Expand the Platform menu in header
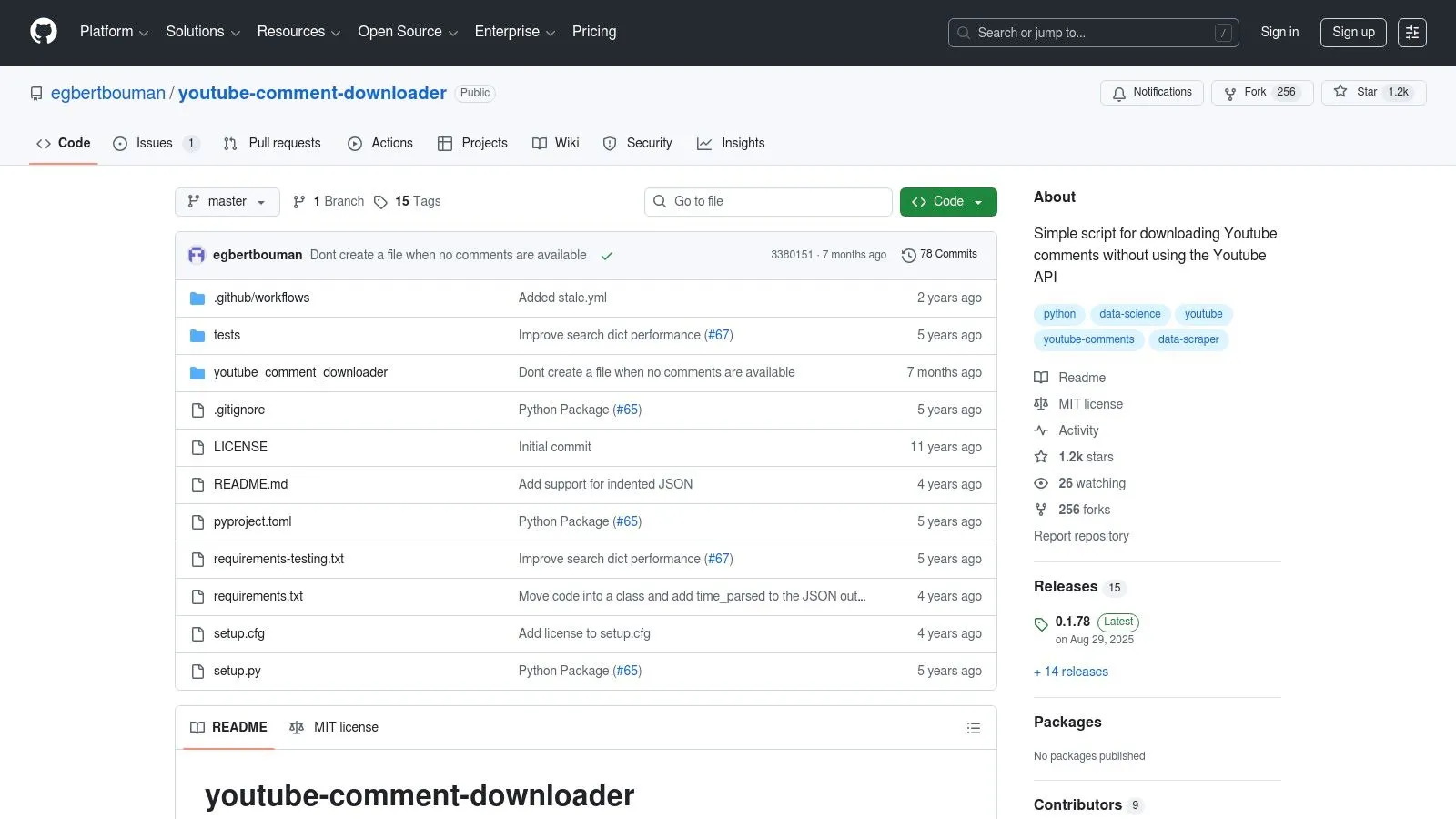The height and width of the screenshot is (819, 1456). click(114, 32)
